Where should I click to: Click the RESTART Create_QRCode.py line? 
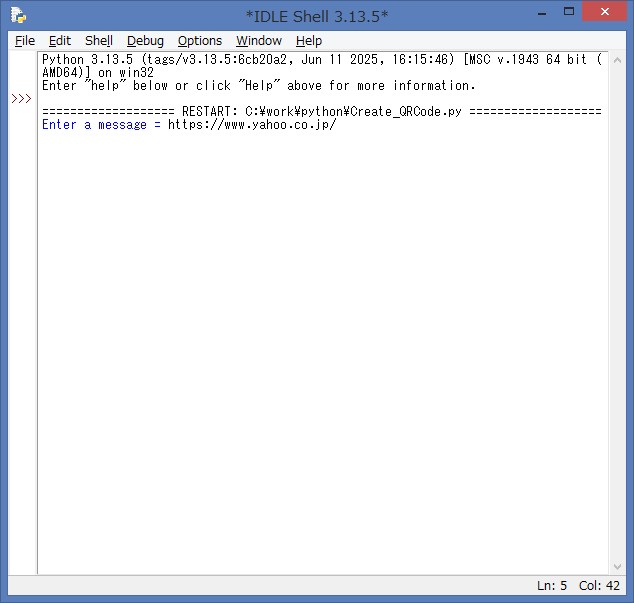[322, 112]
